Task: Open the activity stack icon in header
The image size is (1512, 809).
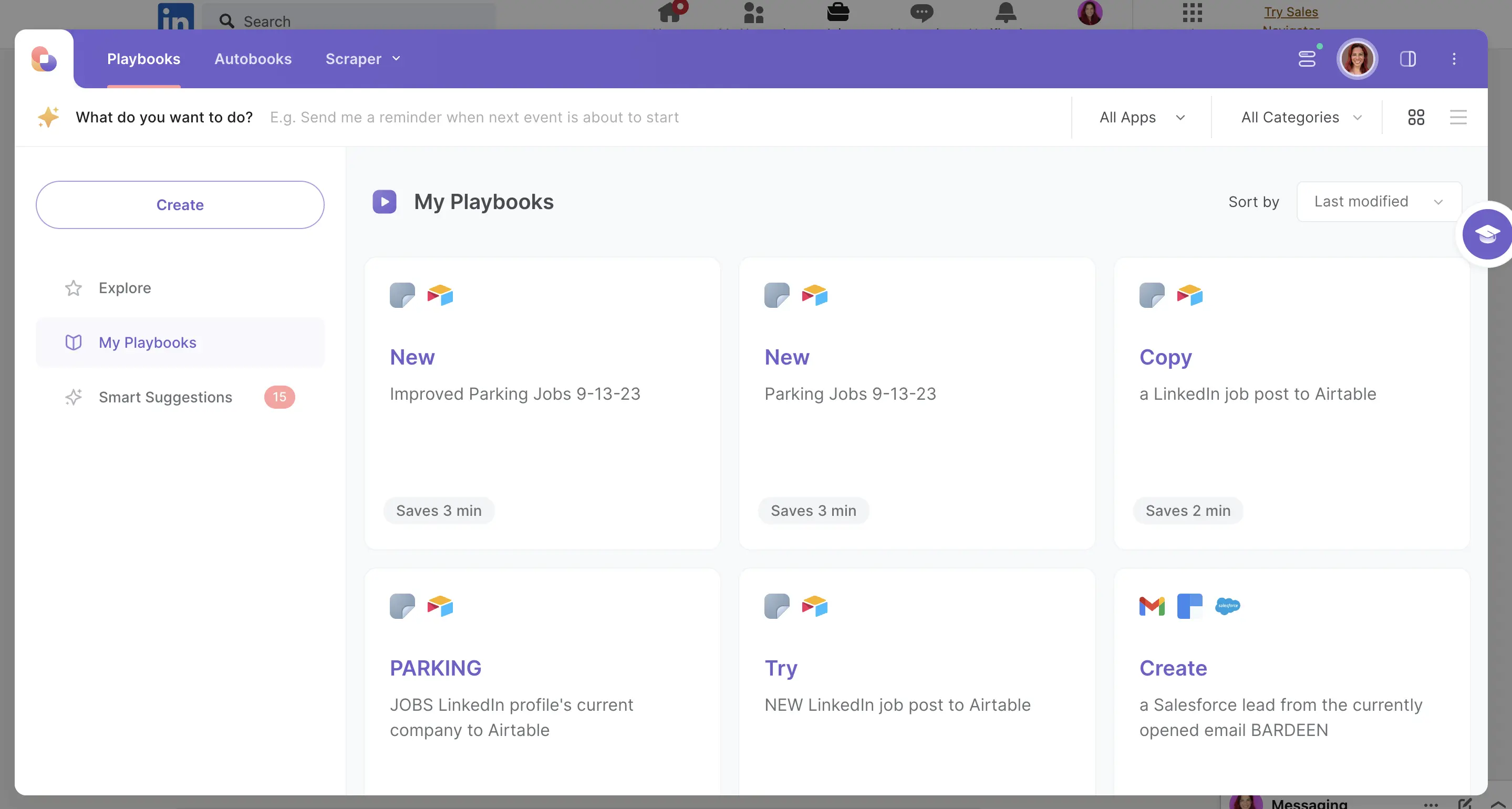Action: click(1307, 59)
